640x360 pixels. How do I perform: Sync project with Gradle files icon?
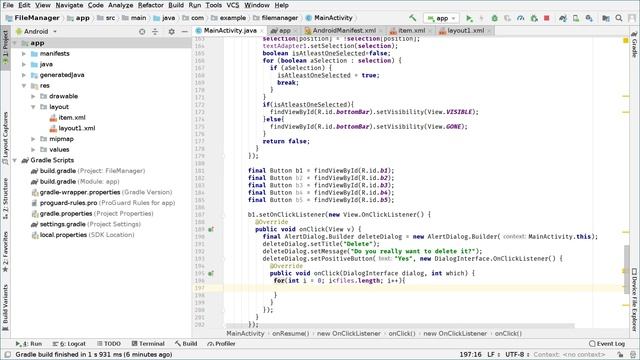point(563,18)
